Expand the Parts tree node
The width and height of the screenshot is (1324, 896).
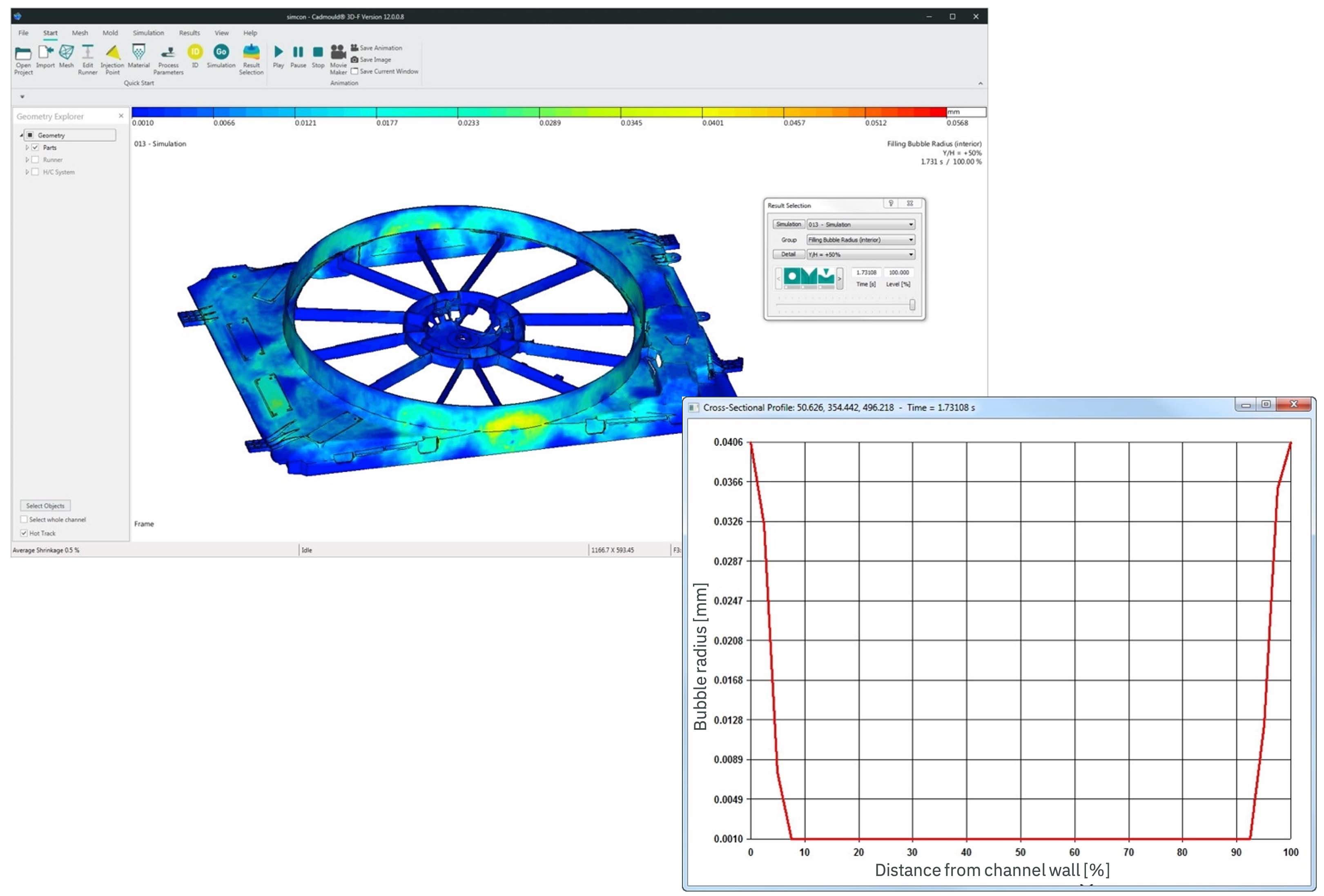click(27, 147)
